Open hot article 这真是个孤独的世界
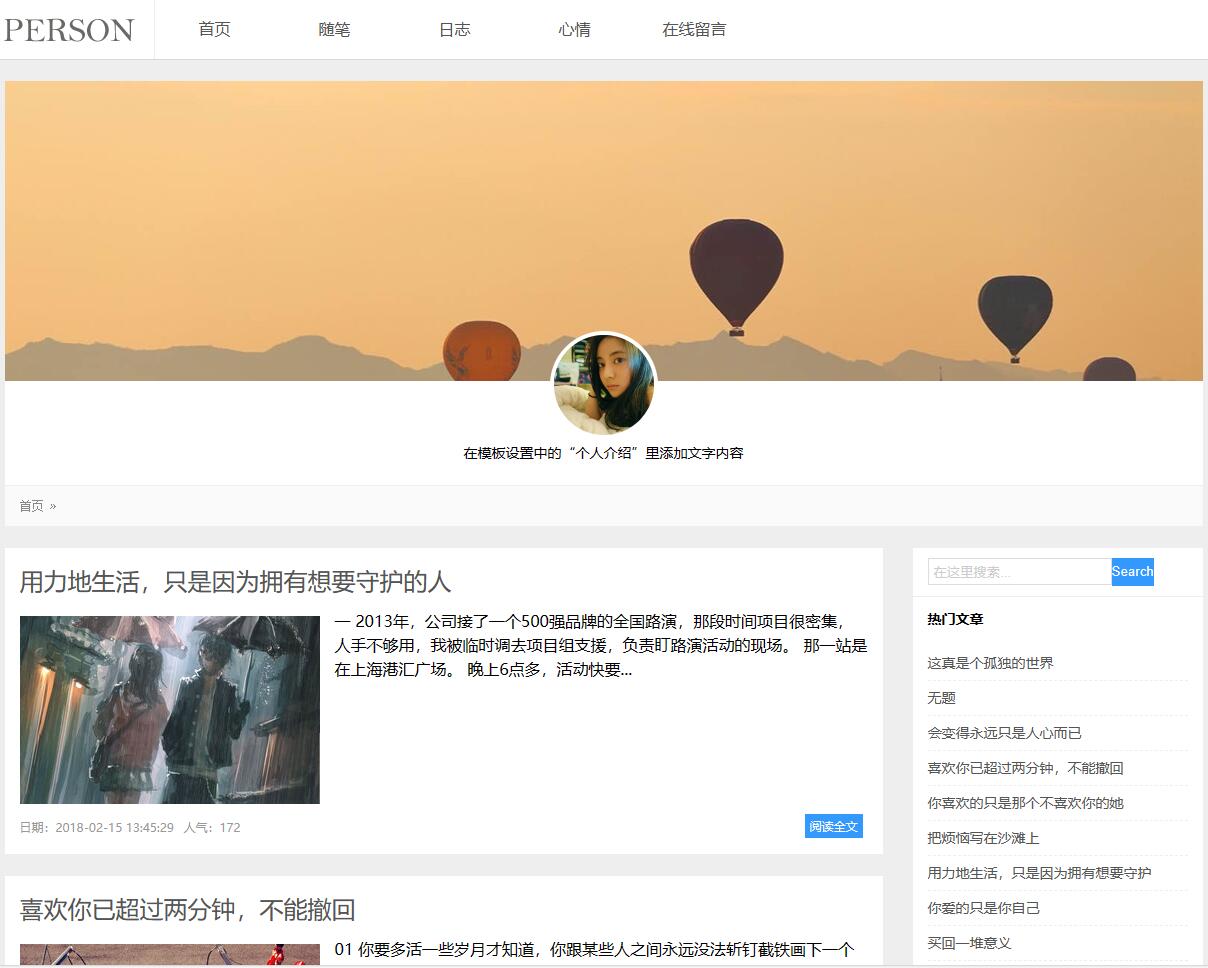This screenshot has width=1208, height=968. (990, 663)
